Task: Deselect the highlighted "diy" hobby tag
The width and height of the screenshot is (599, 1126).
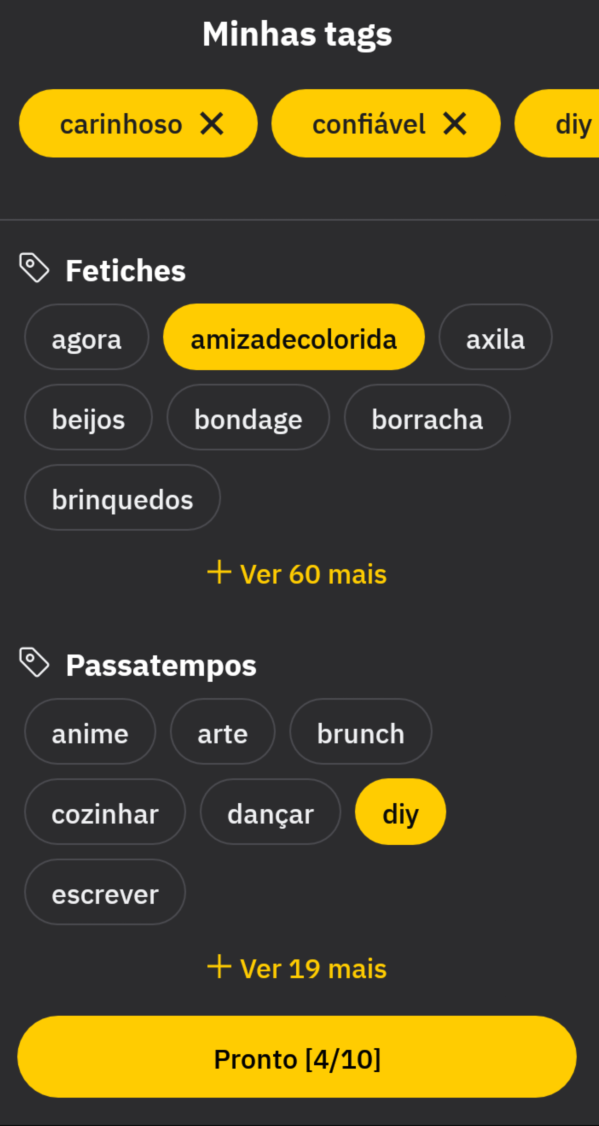Action: pyautogui.click(x=400, y=812)
